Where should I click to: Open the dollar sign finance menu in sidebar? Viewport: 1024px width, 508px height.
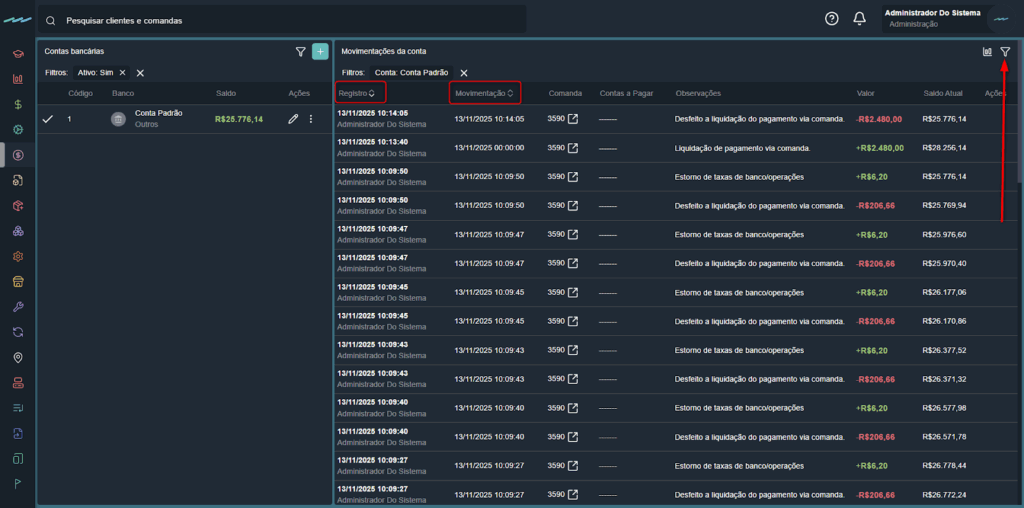click(18, 103)
